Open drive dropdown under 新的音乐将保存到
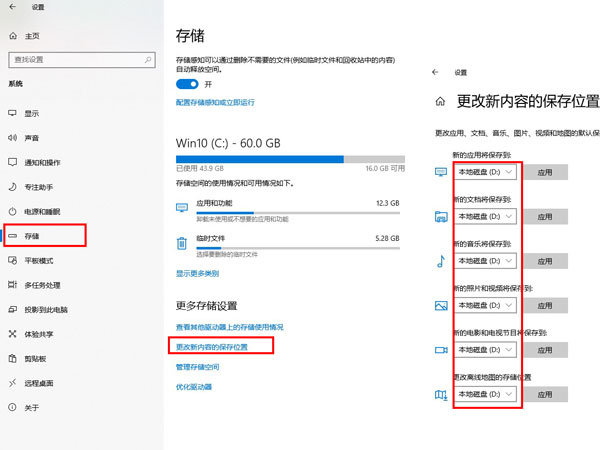 click(x=485, y=261)
